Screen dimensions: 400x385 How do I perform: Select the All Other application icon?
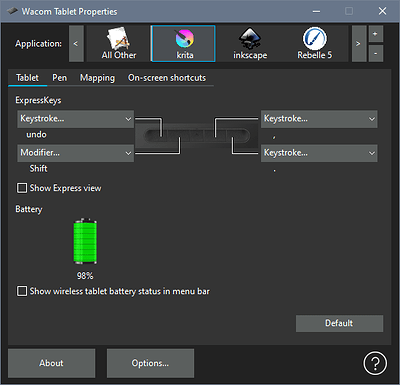coord(119,44)
